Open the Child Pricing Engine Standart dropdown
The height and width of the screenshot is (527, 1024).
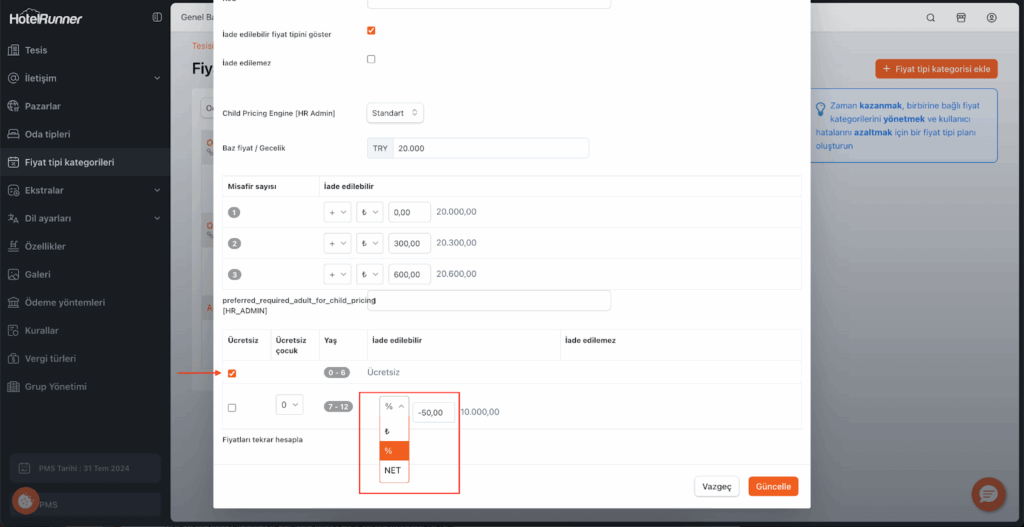395,113
